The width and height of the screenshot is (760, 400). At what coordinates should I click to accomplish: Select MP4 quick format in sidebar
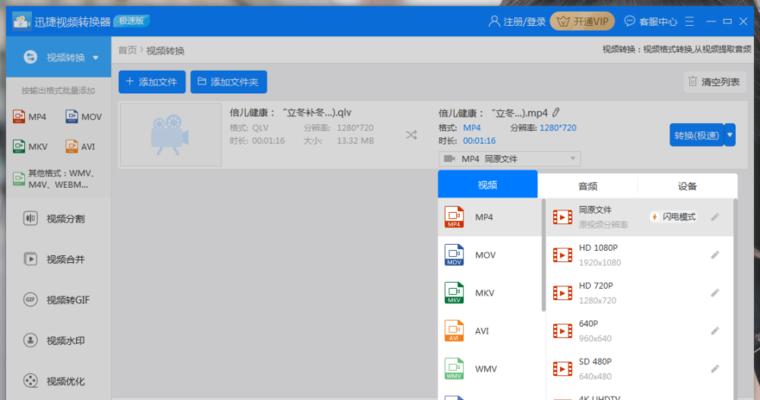[x=30, y=117]
